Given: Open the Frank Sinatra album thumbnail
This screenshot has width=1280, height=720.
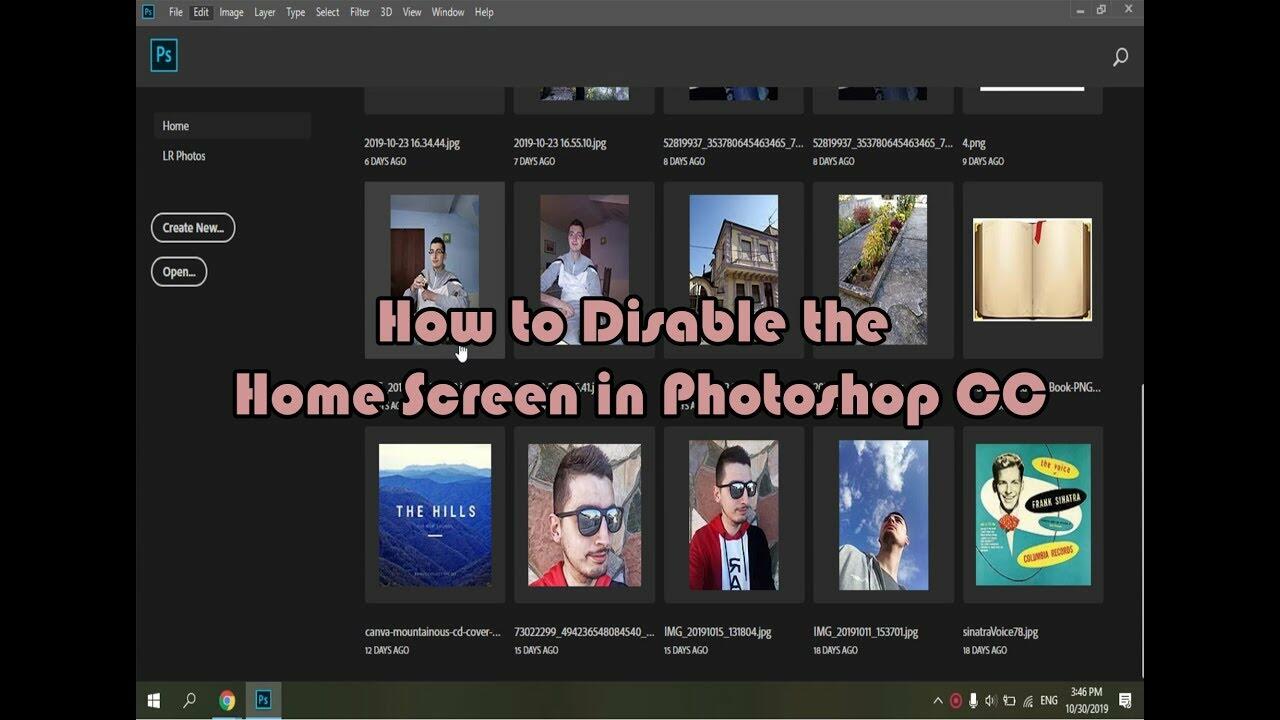Looking at the screenshot, I should pos(1033,514).
